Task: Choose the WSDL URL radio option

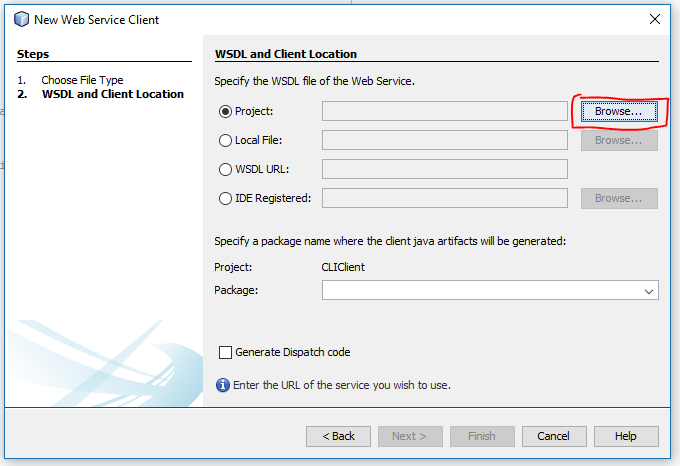Action: coord(225,169)
